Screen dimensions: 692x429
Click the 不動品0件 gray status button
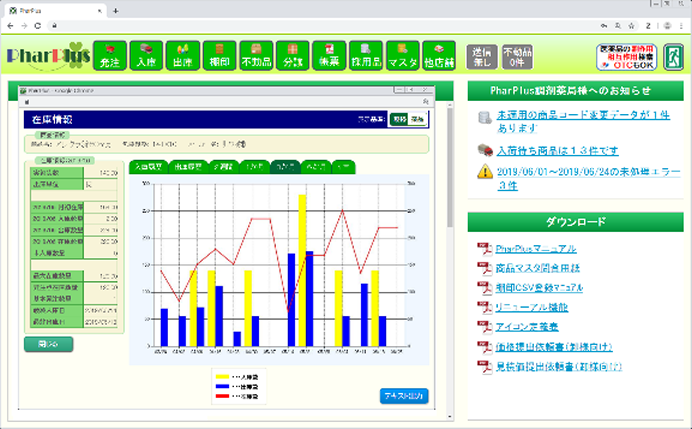[517, 57]
